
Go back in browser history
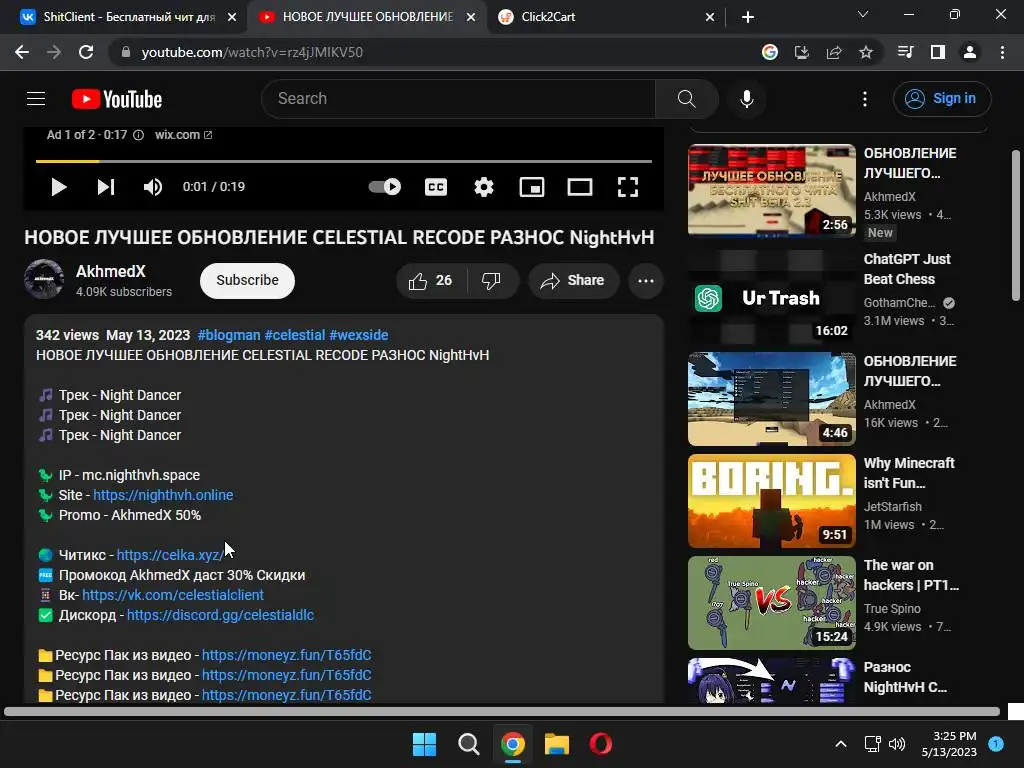(22, 52)
